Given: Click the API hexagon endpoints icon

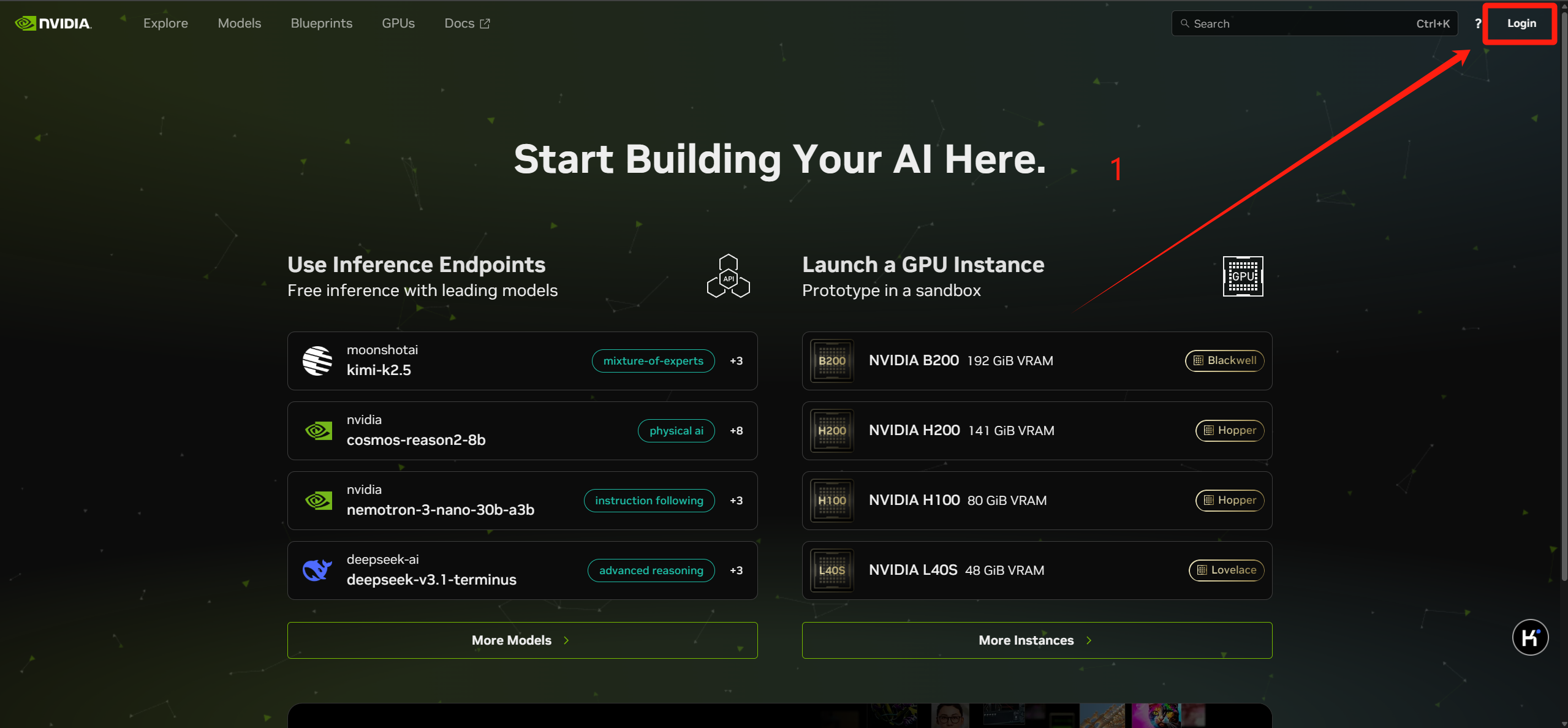Looking at the screenshot, I should pyautogui.click(x=728, y=276).
